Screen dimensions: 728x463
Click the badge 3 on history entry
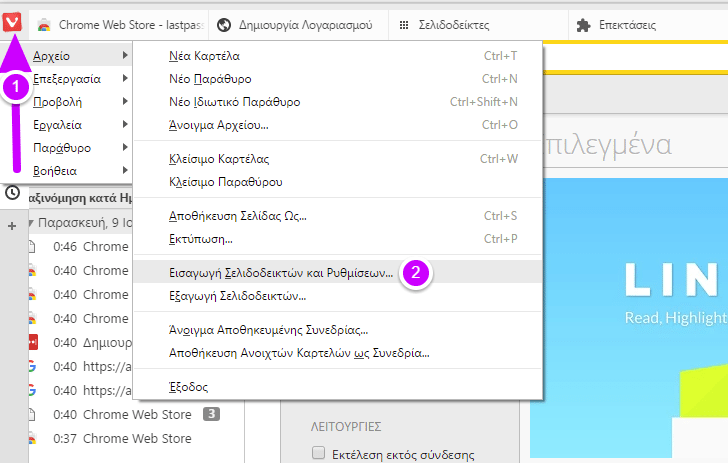[x=212, y=414]
